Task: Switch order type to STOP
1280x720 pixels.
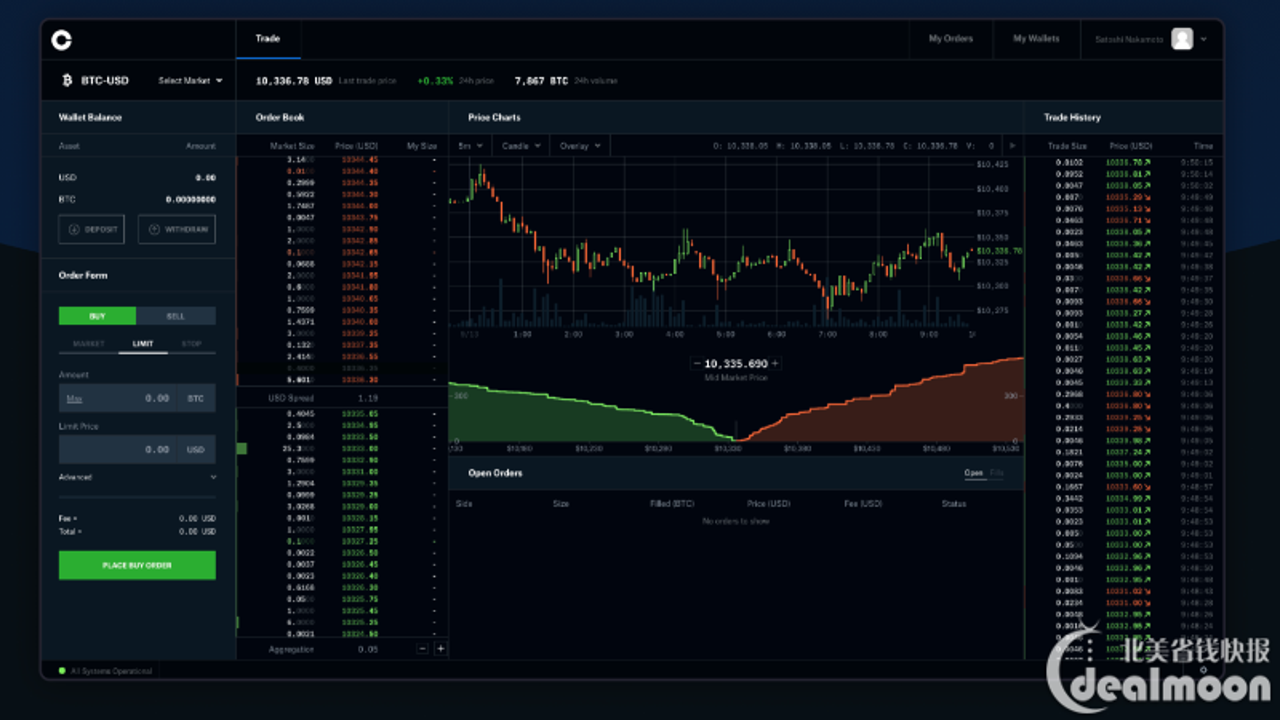Action: (191, 344)
